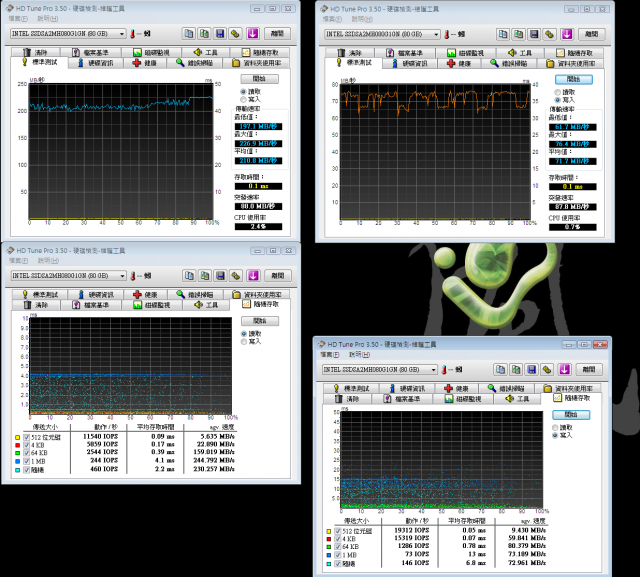Open 隨機存取 tab in read benchmark window
Screen dimensions: 640x577
(x=260, y=52)
